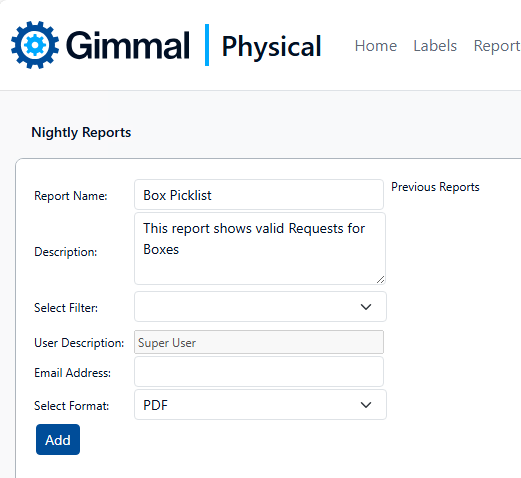This screenshot has height=478, width=521.
Task: Open the Labels menu item
Action: [x=435, y=46]
